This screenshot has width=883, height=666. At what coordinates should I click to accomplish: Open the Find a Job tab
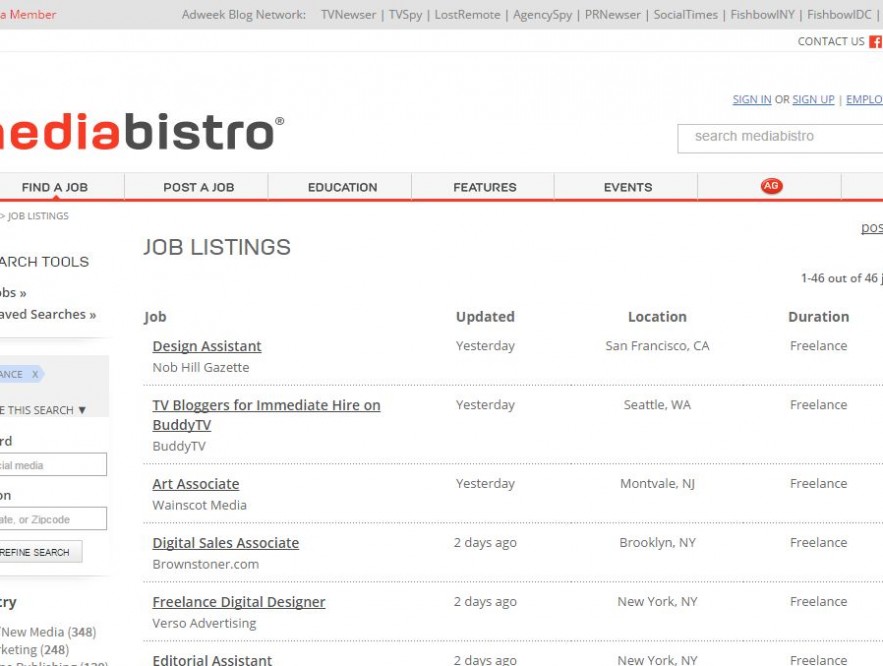point(55,187)
